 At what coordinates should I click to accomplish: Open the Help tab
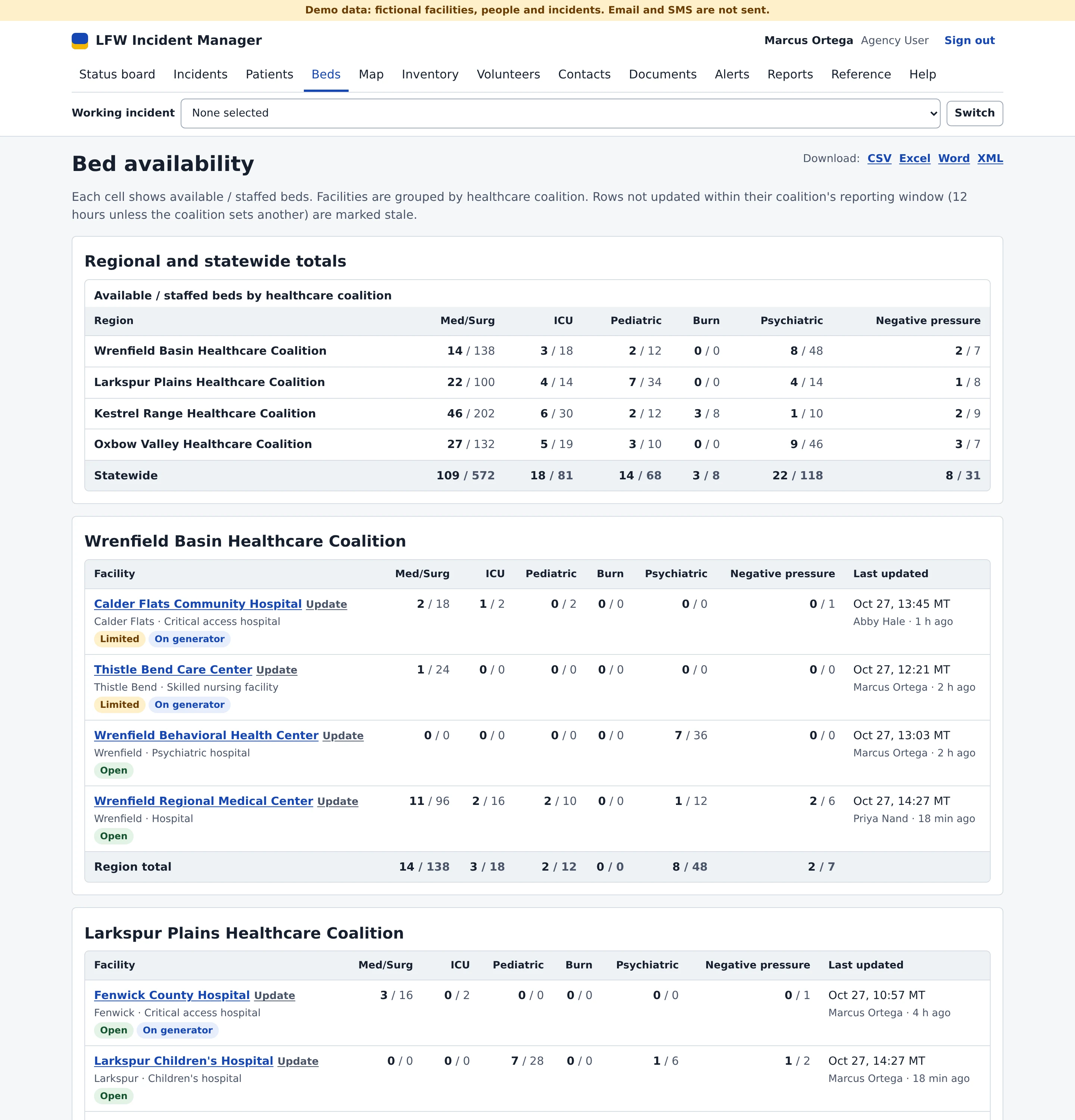coord(922,74)
